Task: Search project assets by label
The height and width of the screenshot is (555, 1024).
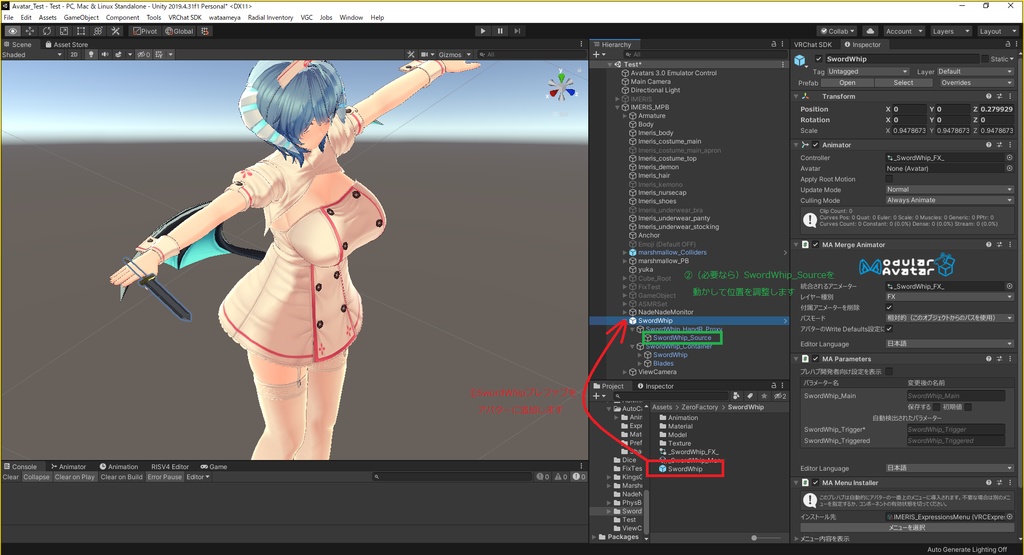Action: [x=750, y=396]
